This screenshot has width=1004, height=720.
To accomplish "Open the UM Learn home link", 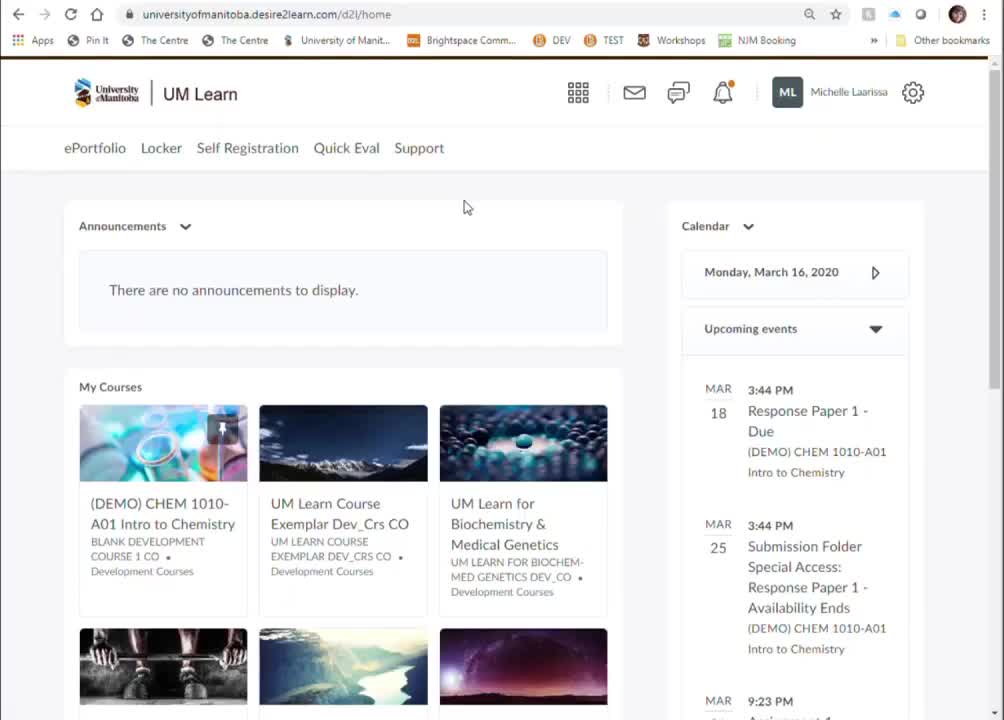I will 200,94.
